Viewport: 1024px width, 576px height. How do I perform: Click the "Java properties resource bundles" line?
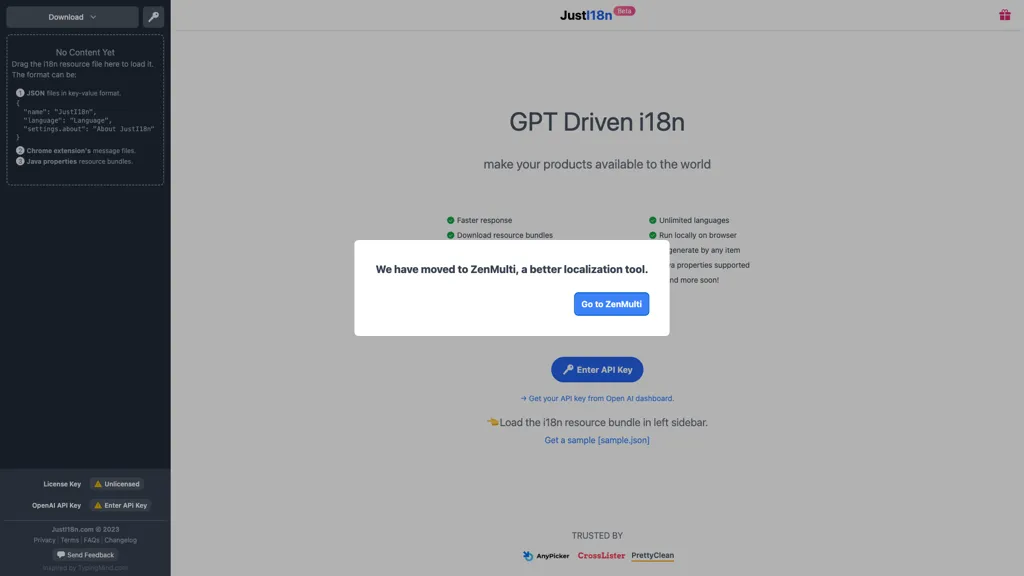pyautogui.click(x=80, y=161)
